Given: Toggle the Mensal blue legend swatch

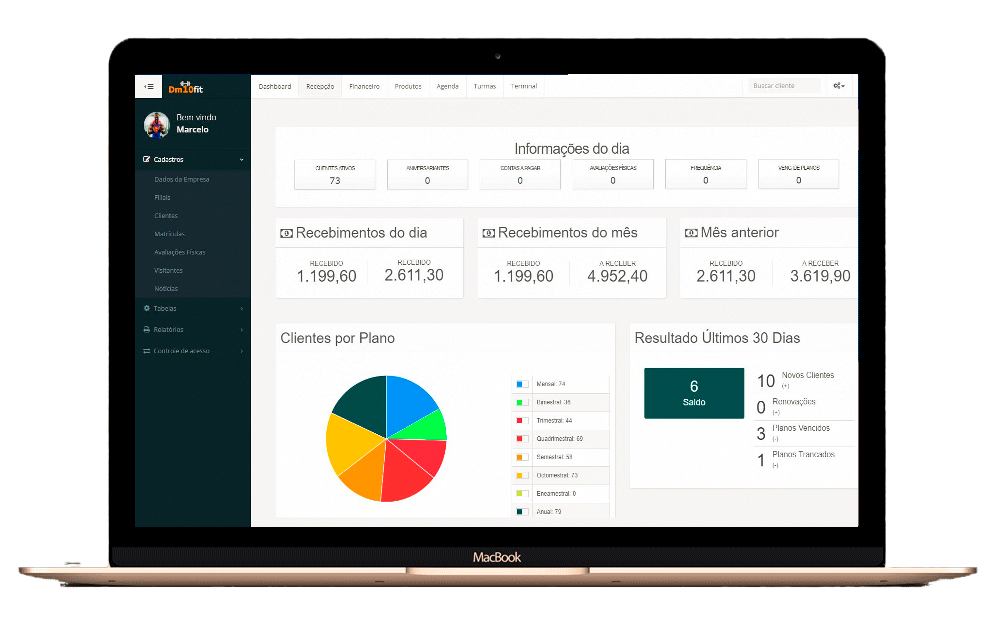Looking at the screenshot, I should point(522,384).
